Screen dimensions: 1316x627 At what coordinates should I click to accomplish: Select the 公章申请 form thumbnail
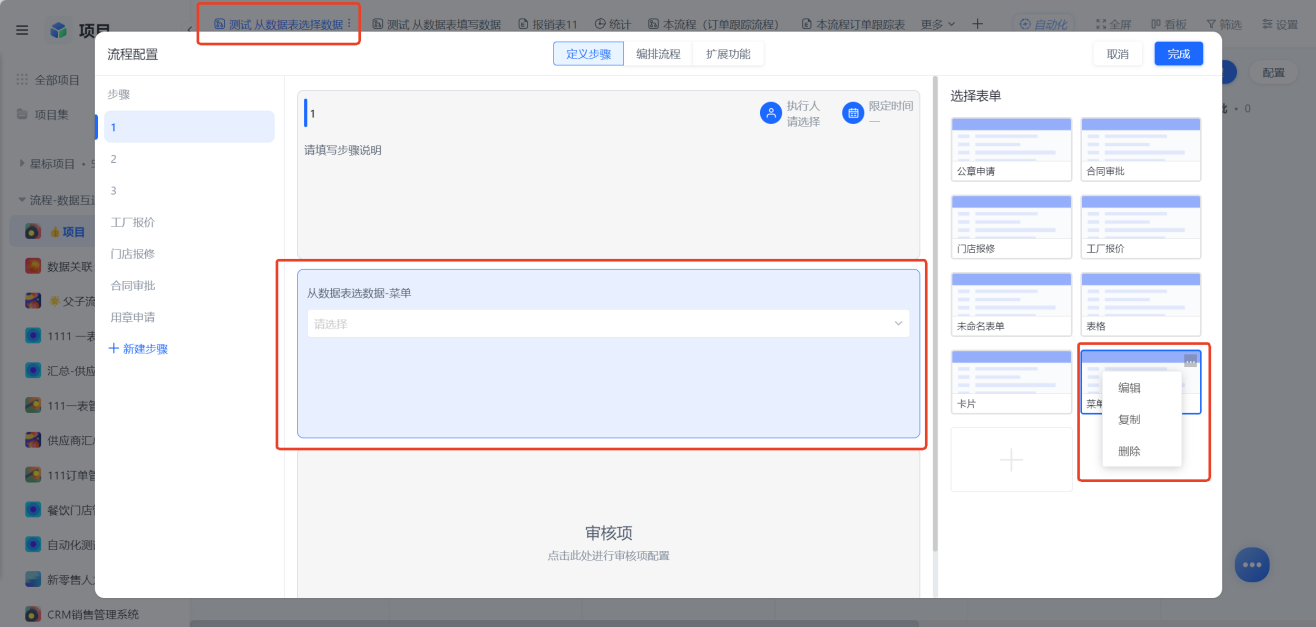point(1011,149)
